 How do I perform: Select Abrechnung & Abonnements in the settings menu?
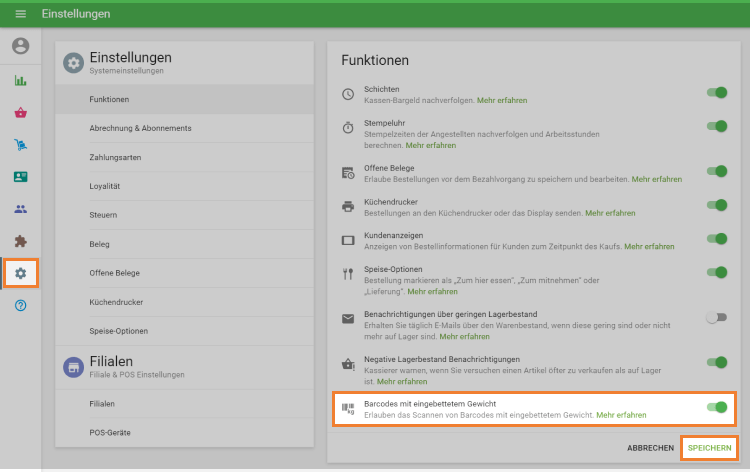click(140, 128)
